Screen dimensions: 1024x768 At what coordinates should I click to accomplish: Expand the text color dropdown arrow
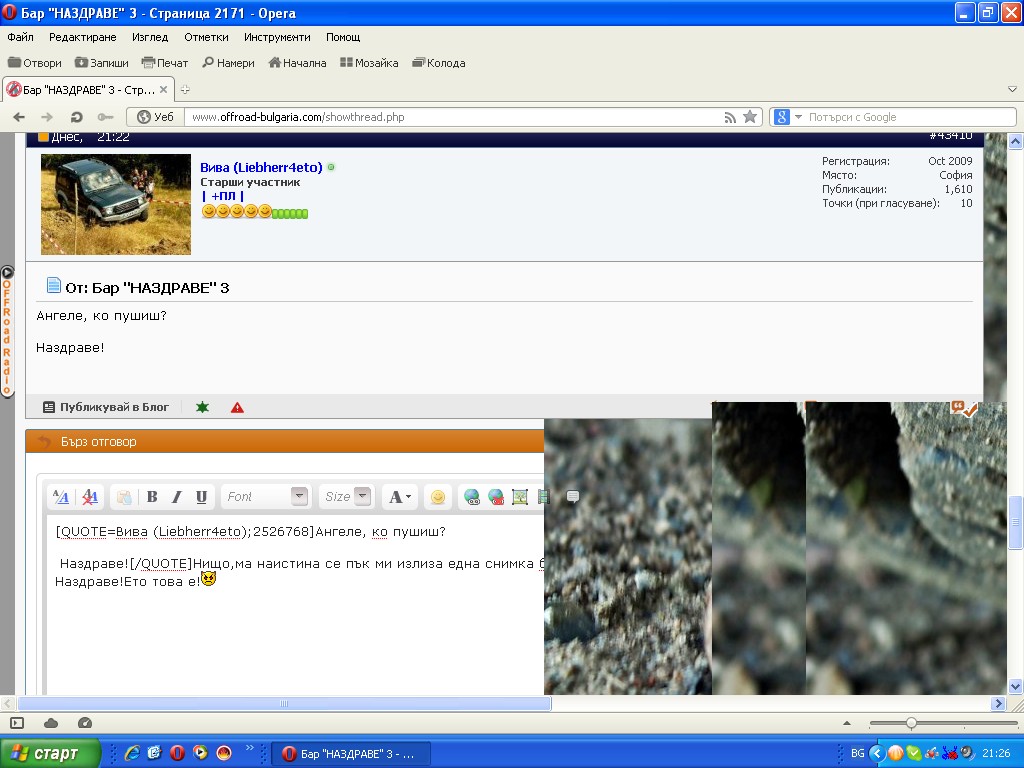[409, 497]
